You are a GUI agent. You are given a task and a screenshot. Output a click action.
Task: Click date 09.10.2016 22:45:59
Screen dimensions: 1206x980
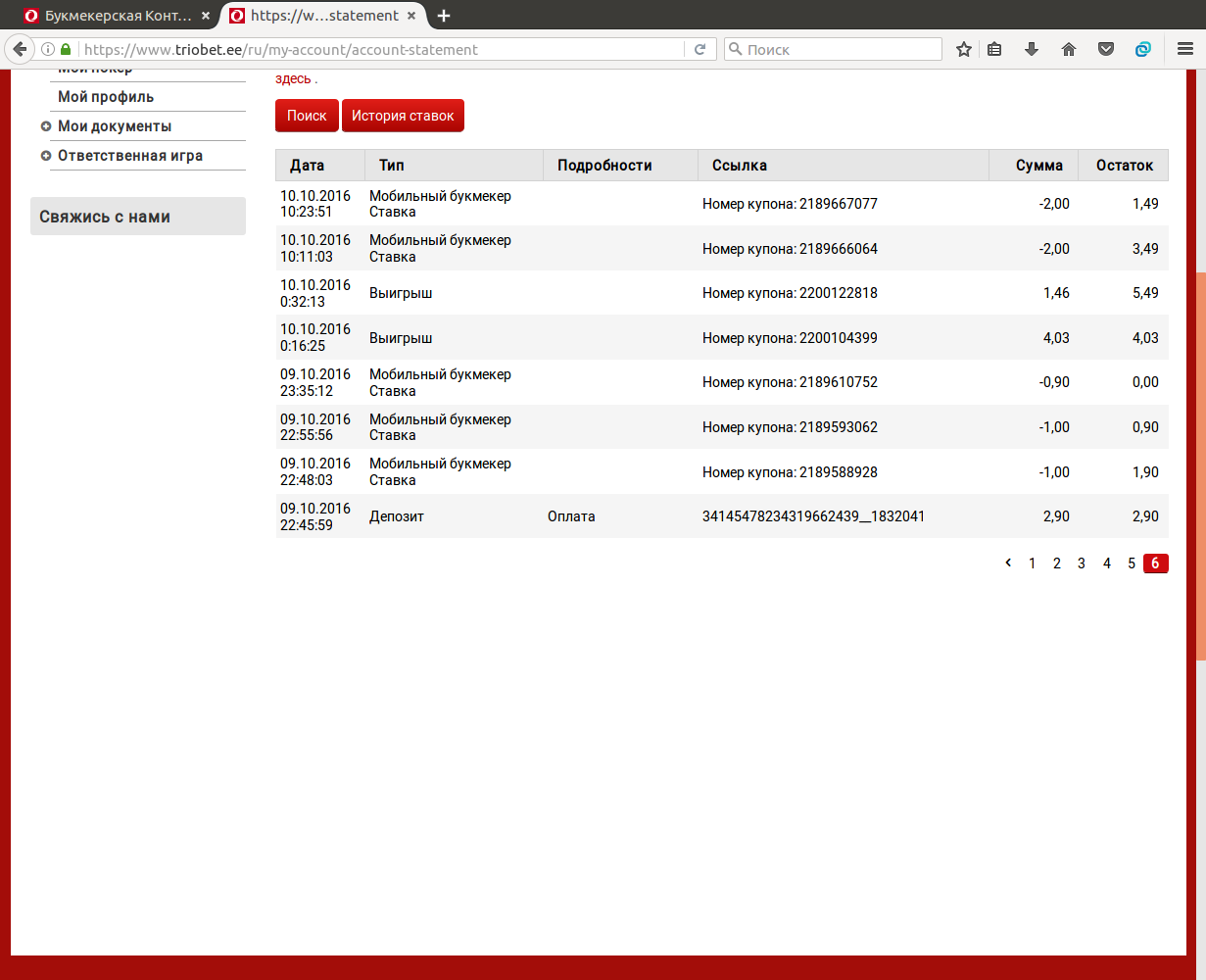315,516
